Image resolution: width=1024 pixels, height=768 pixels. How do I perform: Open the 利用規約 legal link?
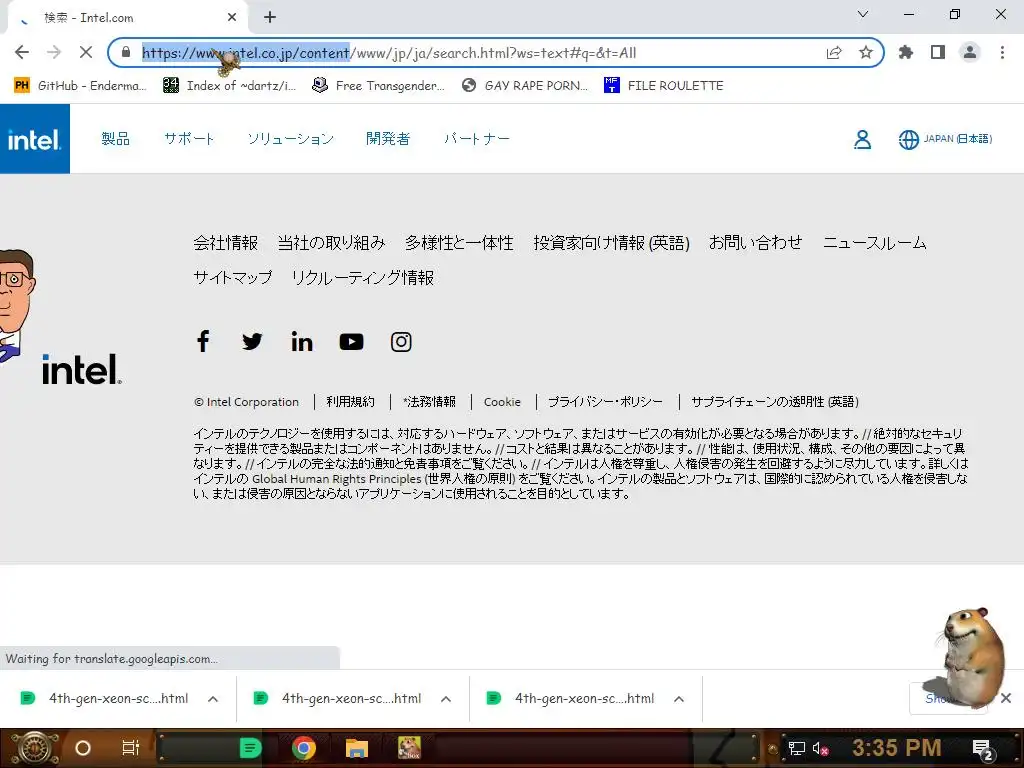pos(351,402)
